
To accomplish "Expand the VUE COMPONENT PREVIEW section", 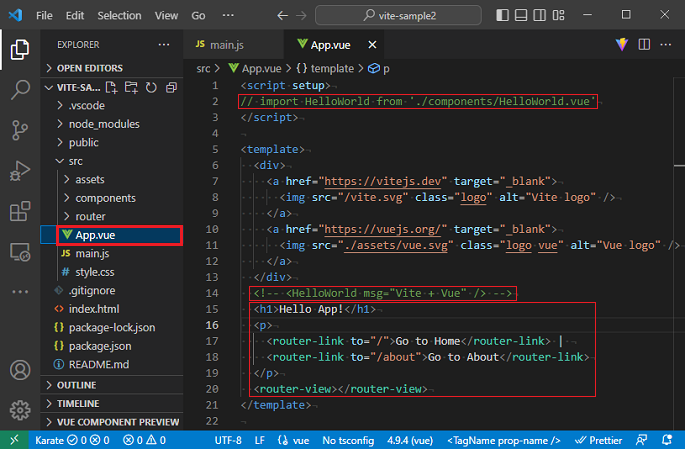I will click(112, 422).
